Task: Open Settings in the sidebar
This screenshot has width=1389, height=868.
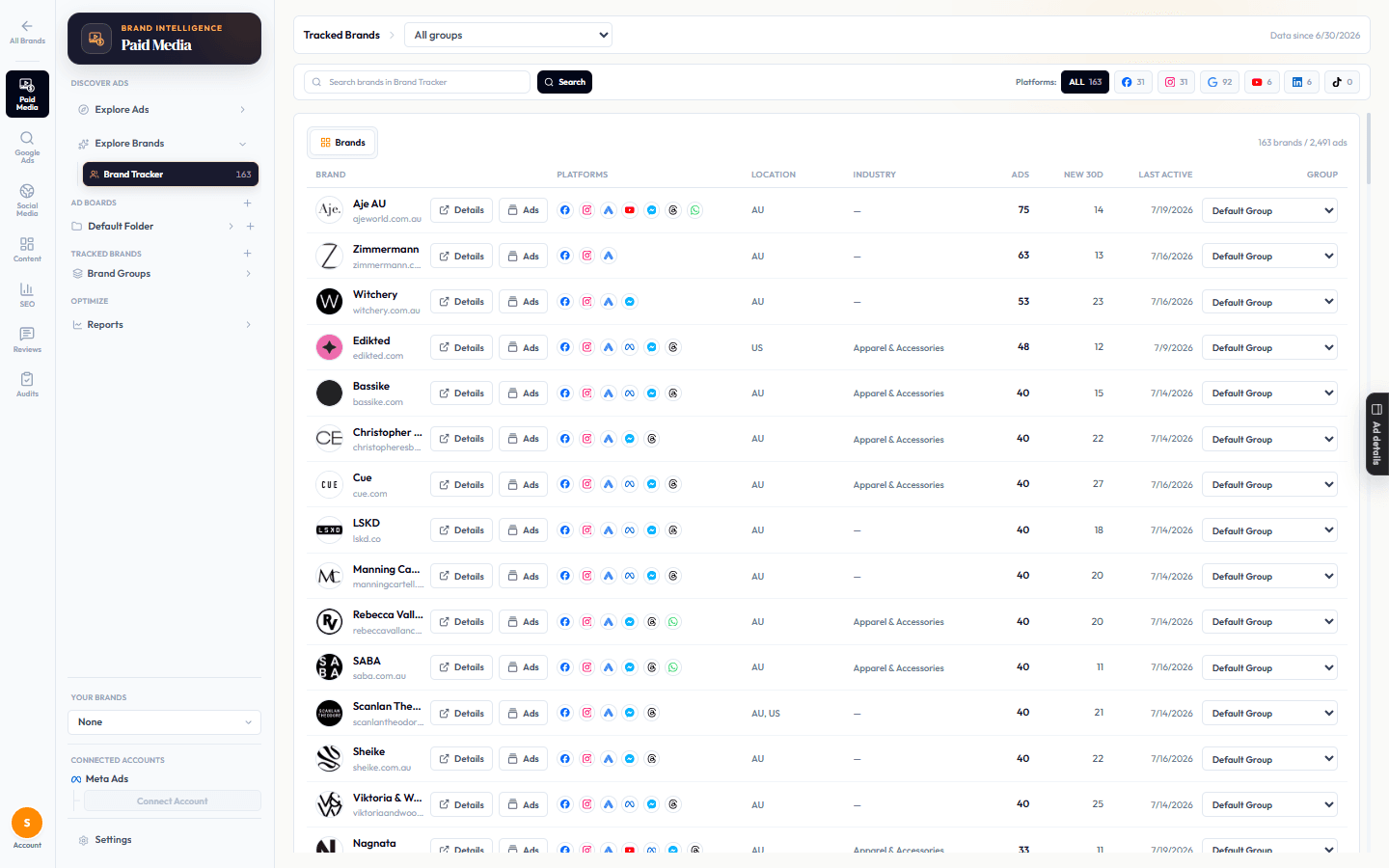Action: (x=113, y=840)
